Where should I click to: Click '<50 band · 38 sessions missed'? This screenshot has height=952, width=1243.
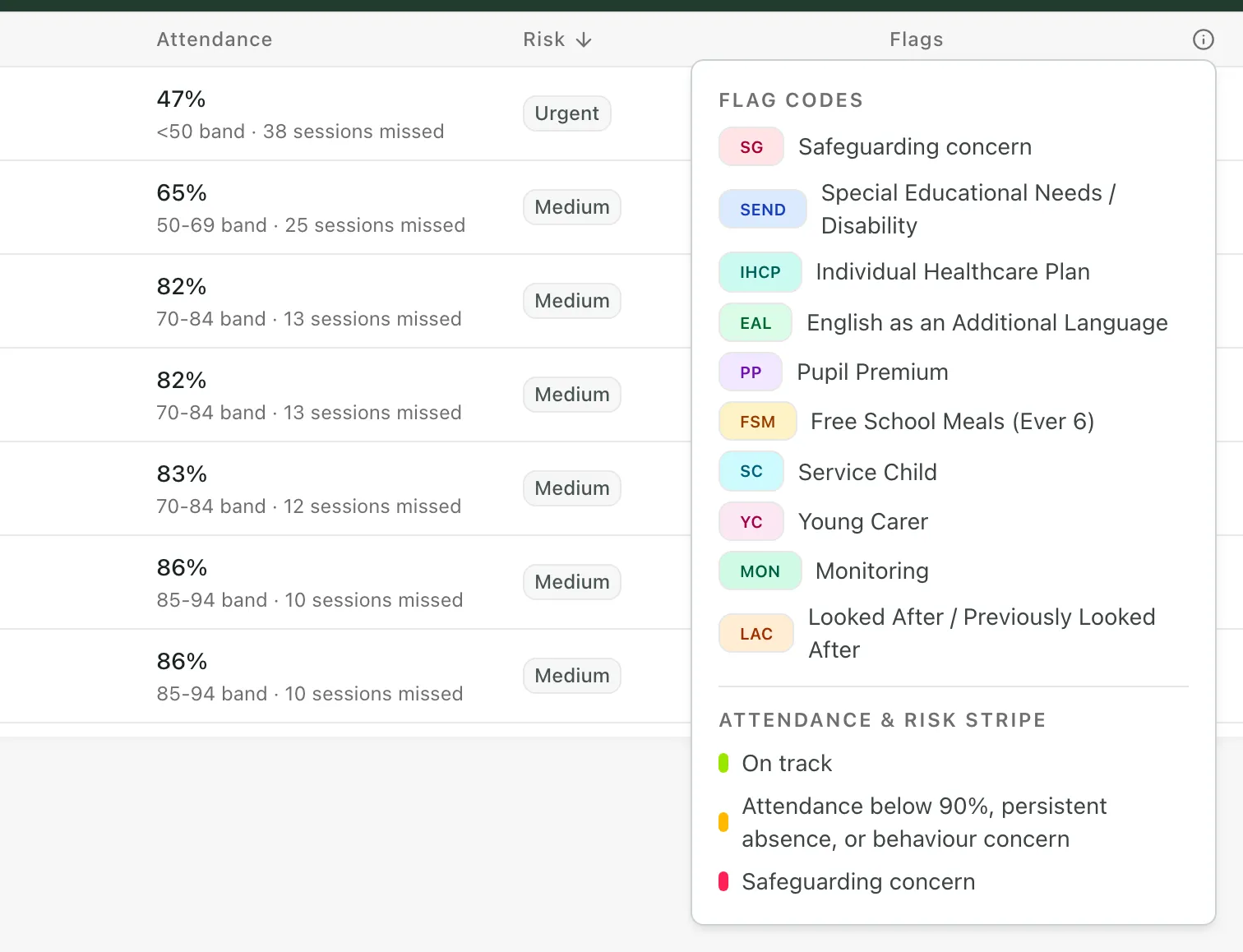click(x=300, y=132)
